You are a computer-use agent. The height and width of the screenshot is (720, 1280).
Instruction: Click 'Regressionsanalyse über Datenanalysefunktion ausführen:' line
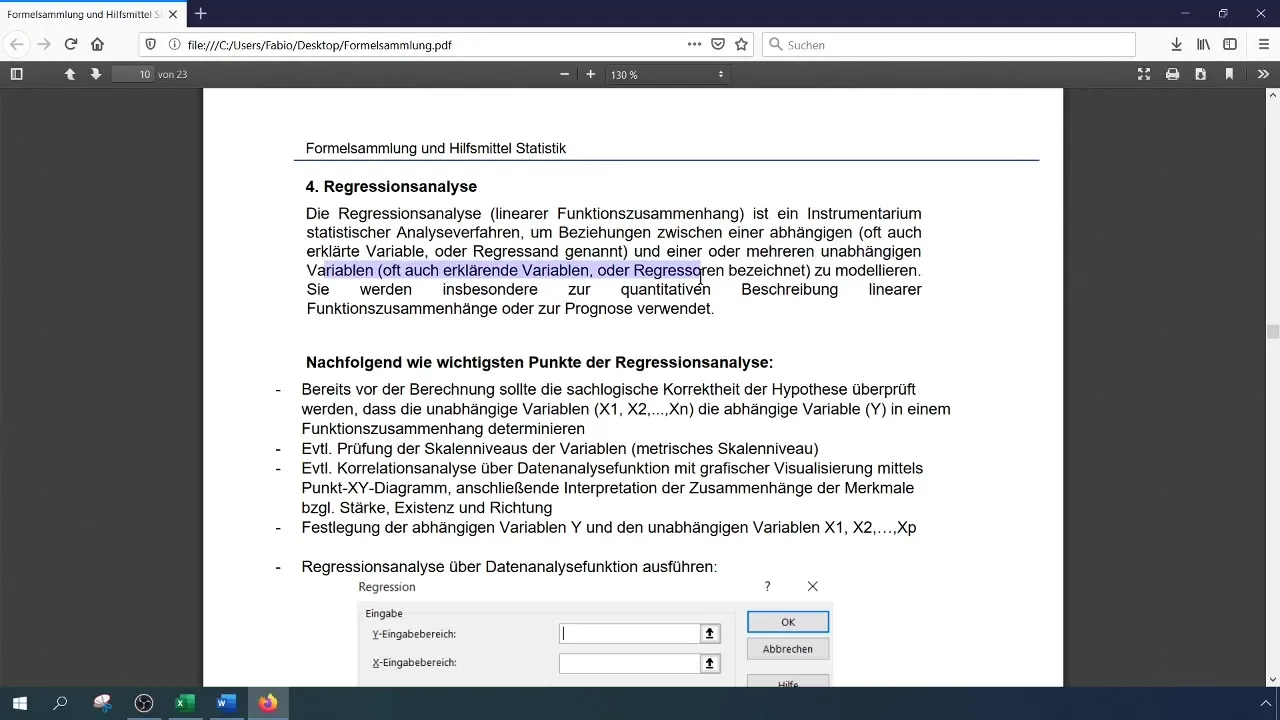coord(509,567)
